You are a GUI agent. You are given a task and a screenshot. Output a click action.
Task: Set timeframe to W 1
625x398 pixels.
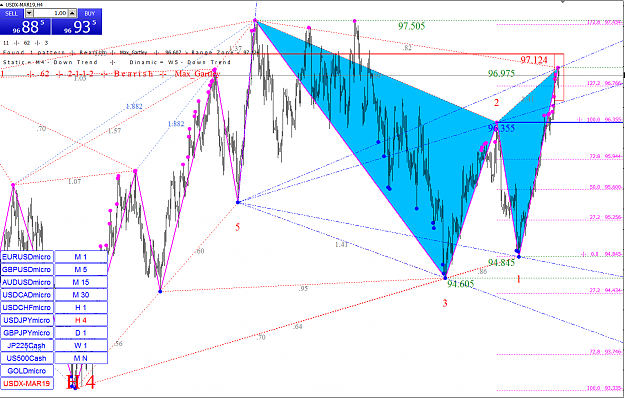tap(81, 346)
